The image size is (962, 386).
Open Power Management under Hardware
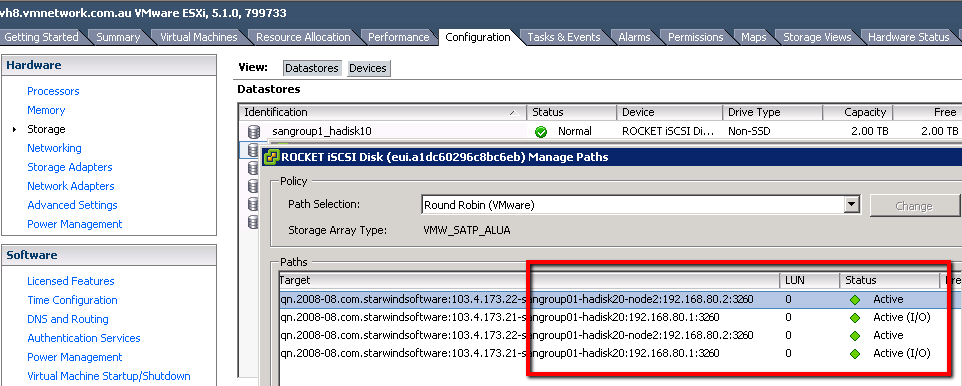[x=74, y=224]
